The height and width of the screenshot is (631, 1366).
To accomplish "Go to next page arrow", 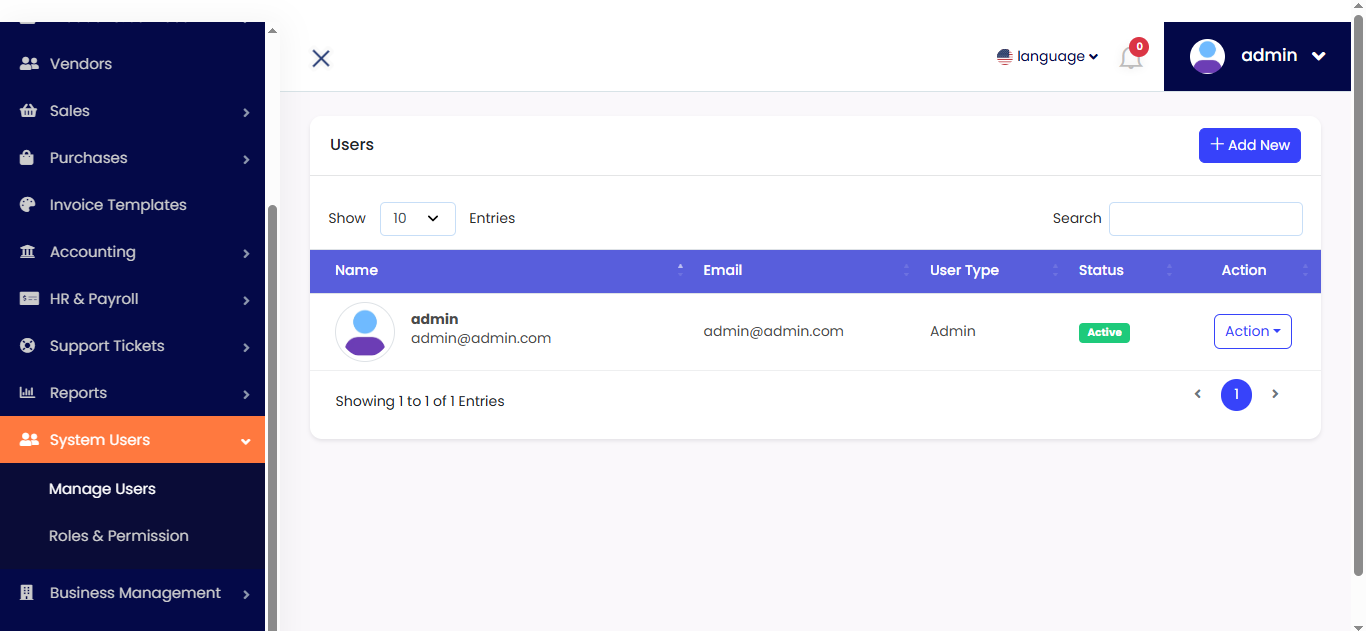I will click(x=1275, y=394).
